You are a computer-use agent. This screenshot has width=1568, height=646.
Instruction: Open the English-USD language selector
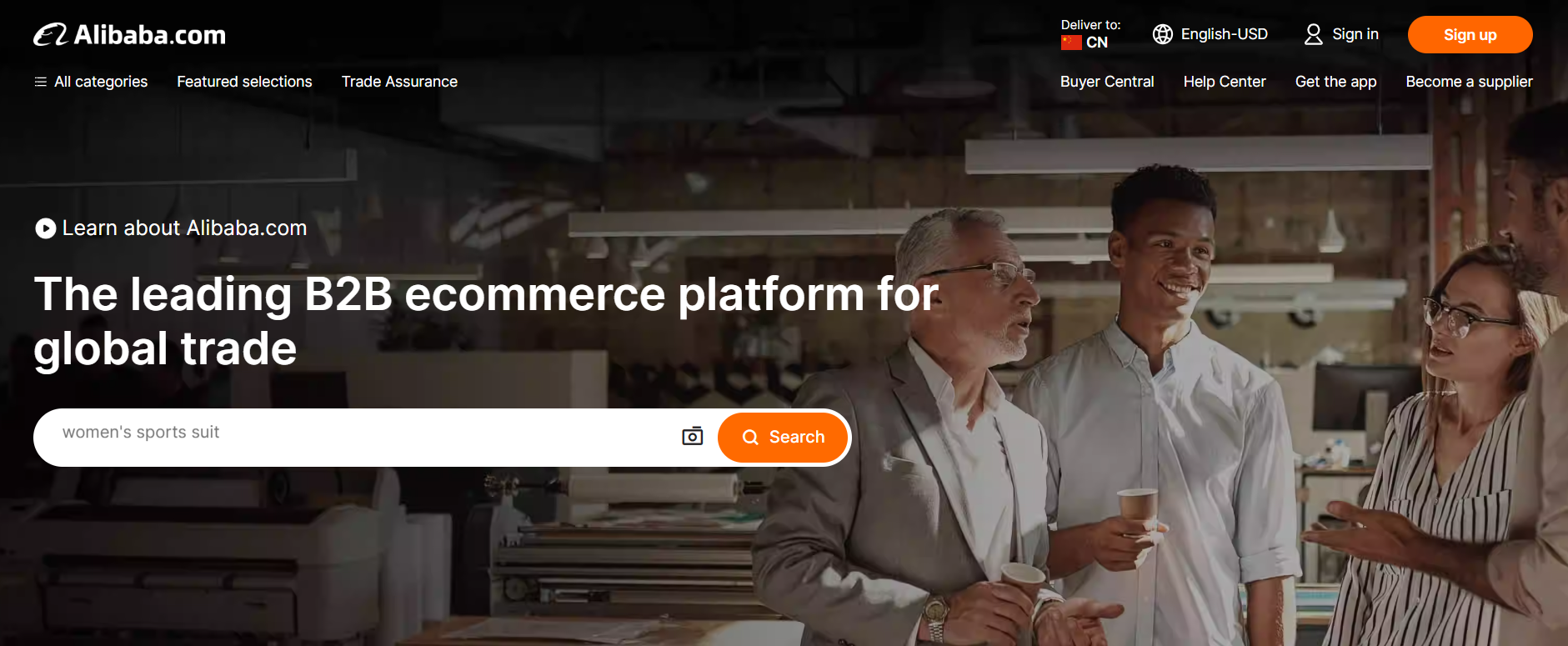click(1210, 34)
